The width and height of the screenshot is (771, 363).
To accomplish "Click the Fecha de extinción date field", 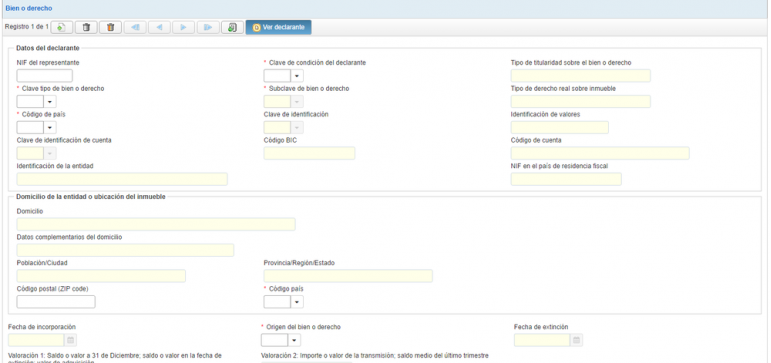I will (x=542, y=340).
